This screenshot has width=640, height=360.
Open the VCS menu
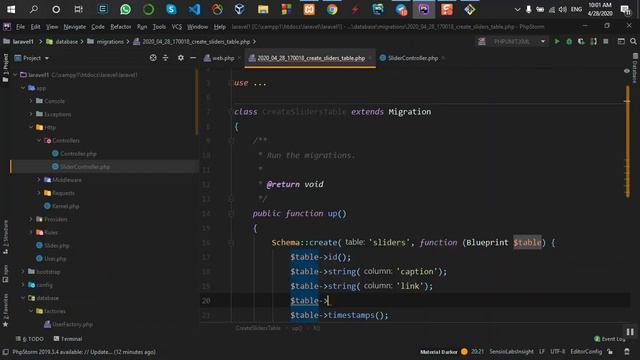click(x=176, y=27)
